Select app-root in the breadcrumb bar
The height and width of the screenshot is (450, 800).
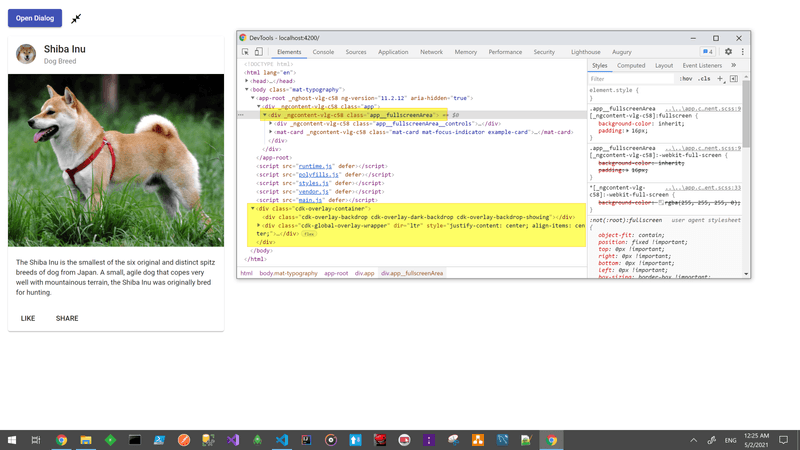point(336,273)
